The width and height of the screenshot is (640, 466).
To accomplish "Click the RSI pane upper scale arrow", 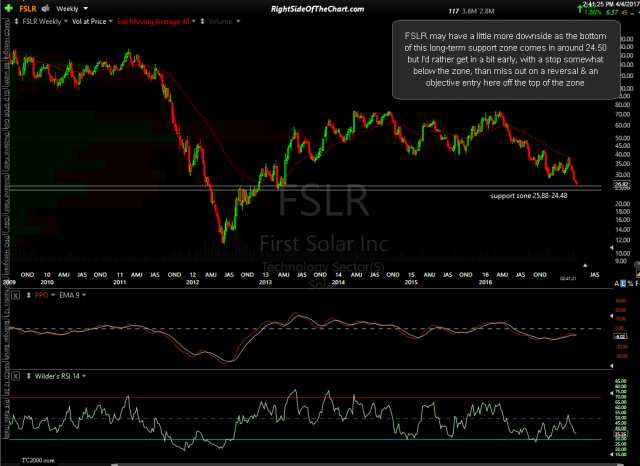I will click(x=611, y=393).
